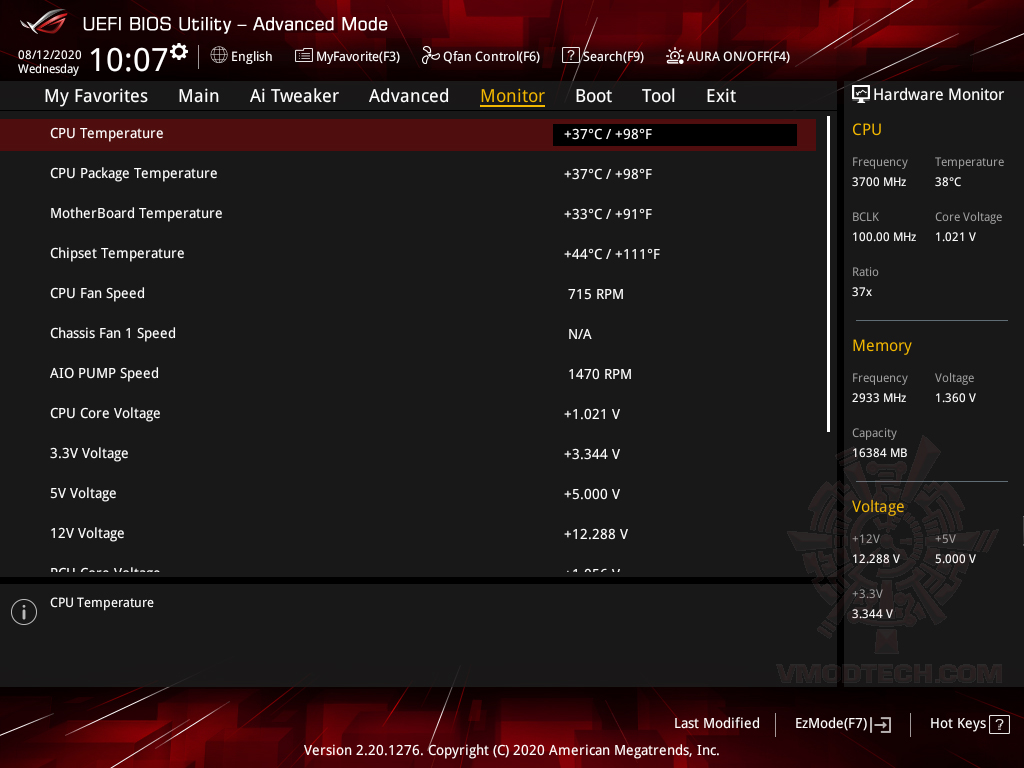Image resolution: width=1024 pixels, height=768 pixels.
Task: Switch to the Main tab
Action: 199,95
